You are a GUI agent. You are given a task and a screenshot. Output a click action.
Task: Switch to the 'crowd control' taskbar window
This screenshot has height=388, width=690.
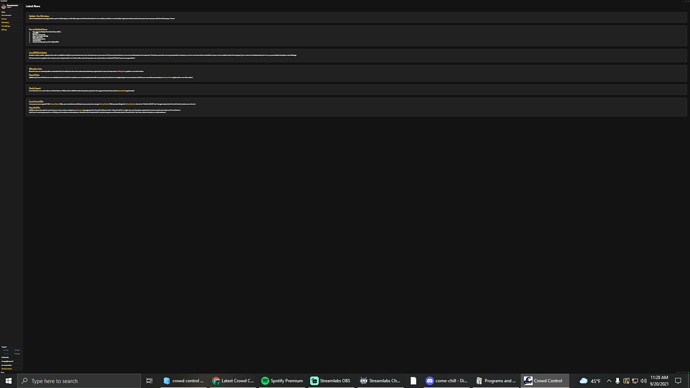point(184,381)
